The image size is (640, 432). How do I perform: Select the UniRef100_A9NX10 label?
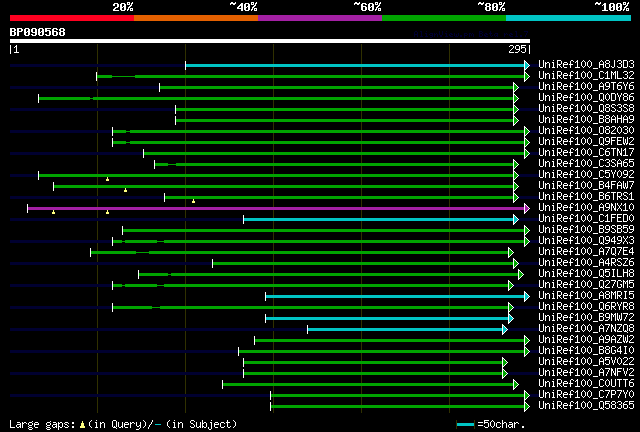pyautogui.click(x=586, y=208)
